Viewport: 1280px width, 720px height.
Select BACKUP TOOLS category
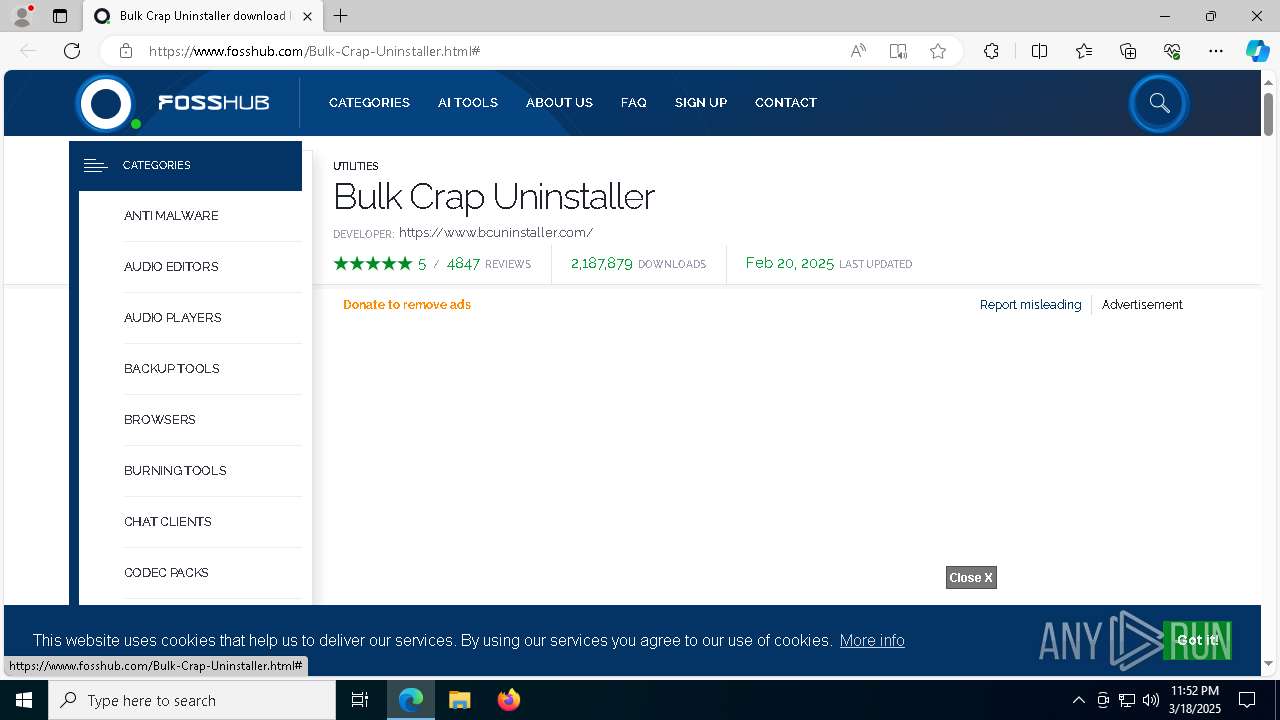tap(172, 369)
